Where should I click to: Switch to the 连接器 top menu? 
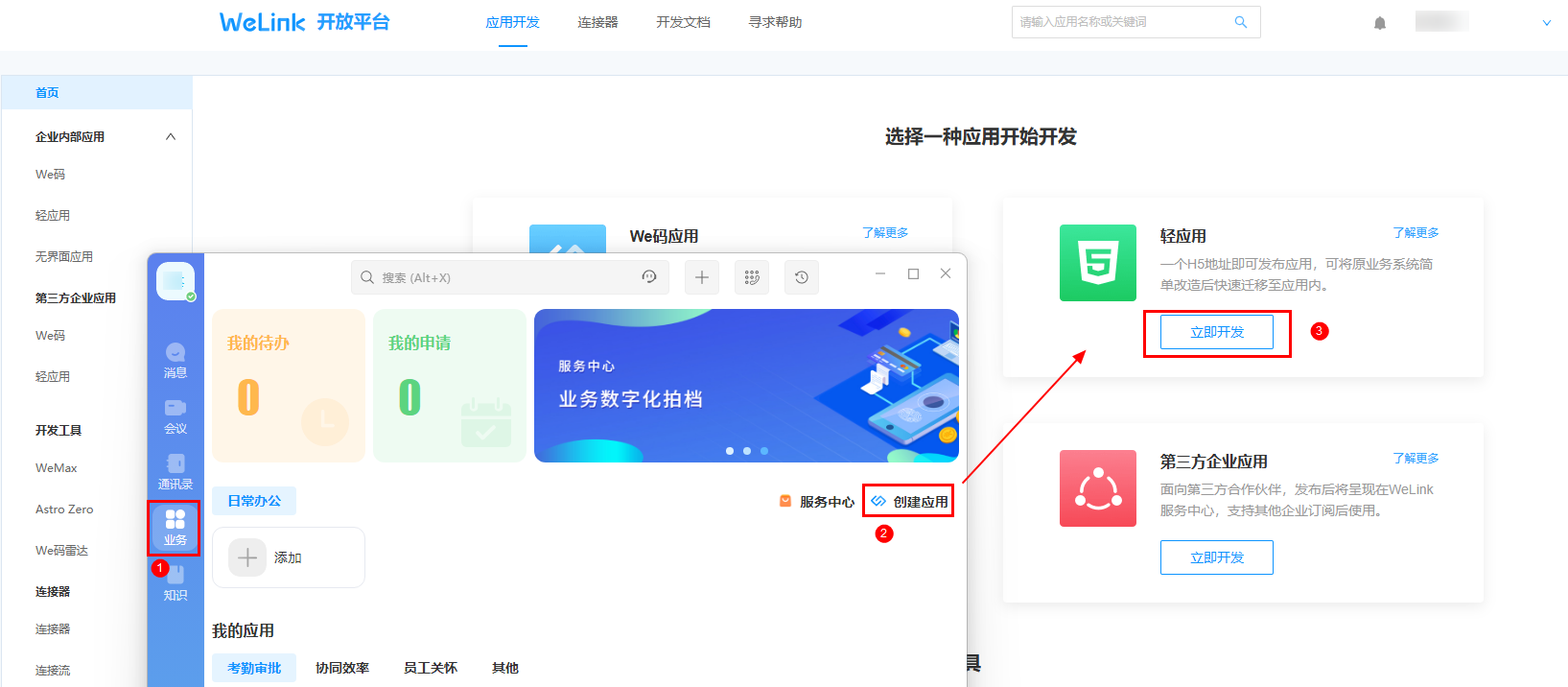pyautogui.click(x=597, y=22)
